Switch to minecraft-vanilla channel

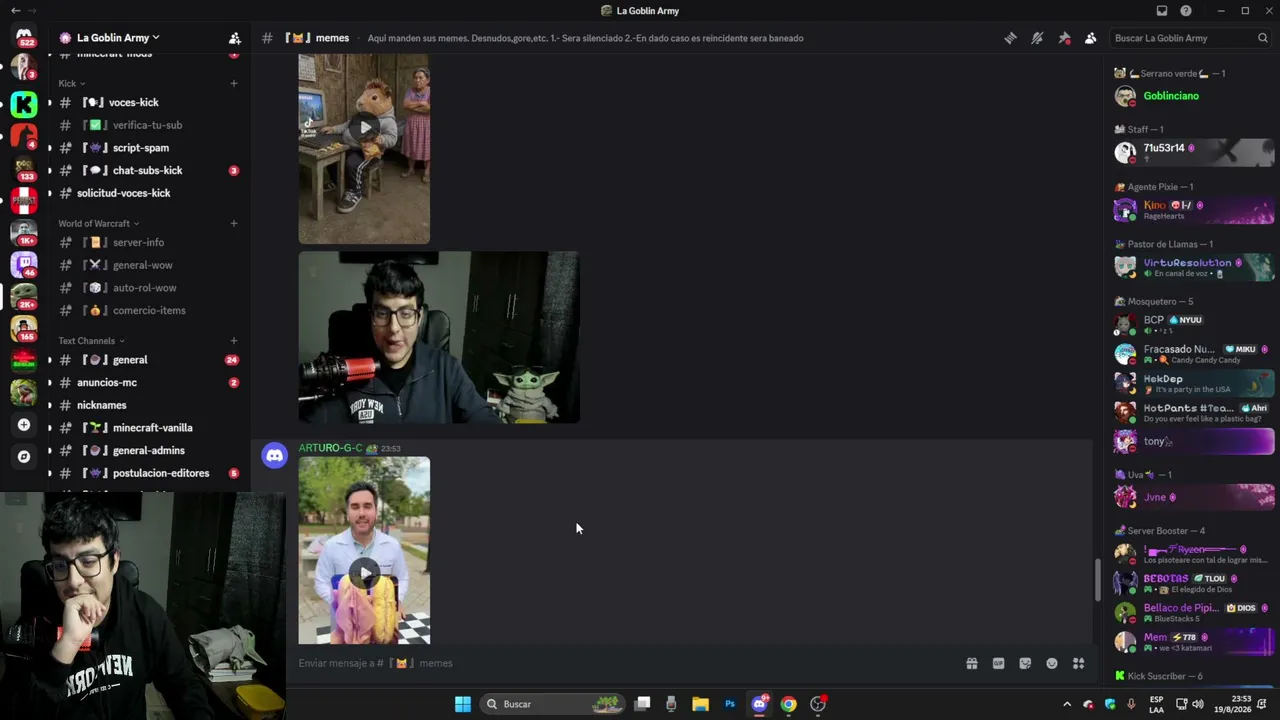148,428
